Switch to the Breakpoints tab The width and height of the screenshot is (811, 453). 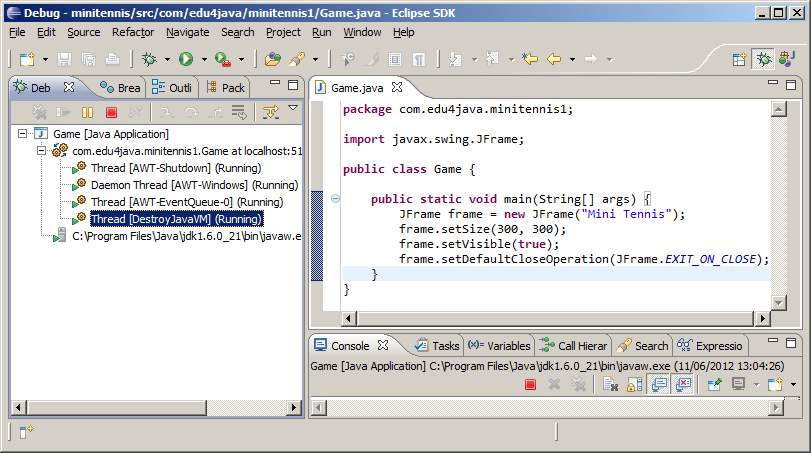coord(121,88)
